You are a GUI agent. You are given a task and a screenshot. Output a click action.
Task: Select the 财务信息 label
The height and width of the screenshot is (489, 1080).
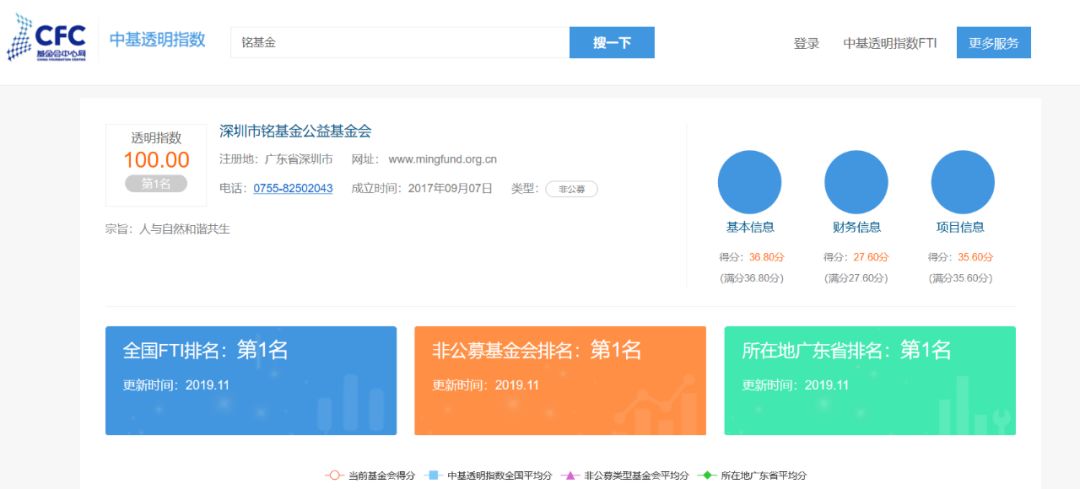[x=856, y=227]
